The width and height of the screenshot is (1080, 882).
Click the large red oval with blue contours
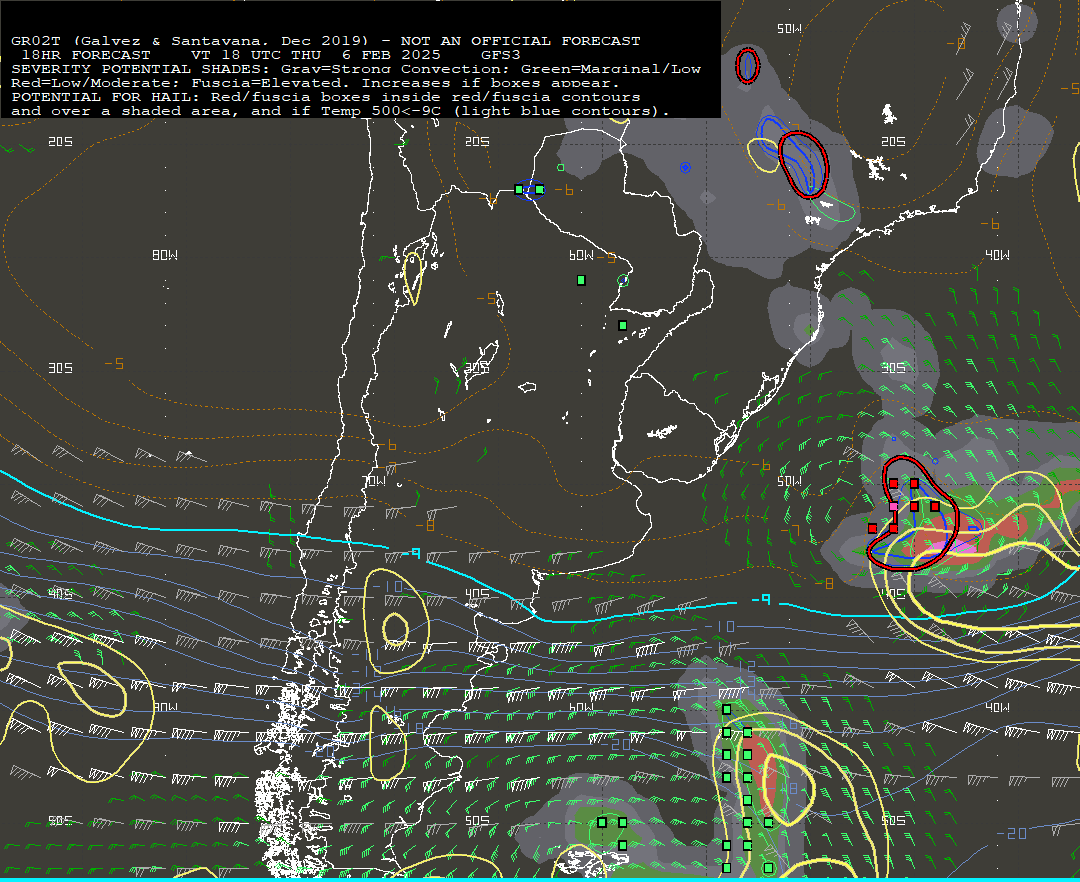point(803,165)
